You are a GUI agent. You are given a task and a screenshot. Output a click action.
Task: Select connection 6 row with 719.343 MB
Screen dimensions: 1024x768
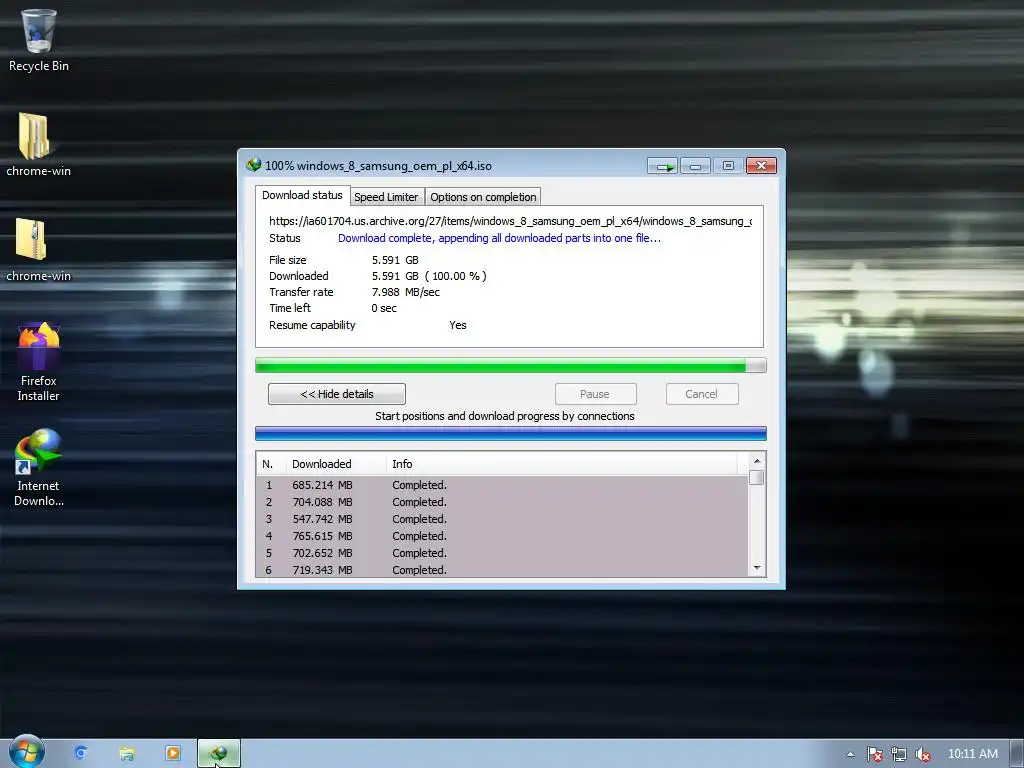(502, 569)
